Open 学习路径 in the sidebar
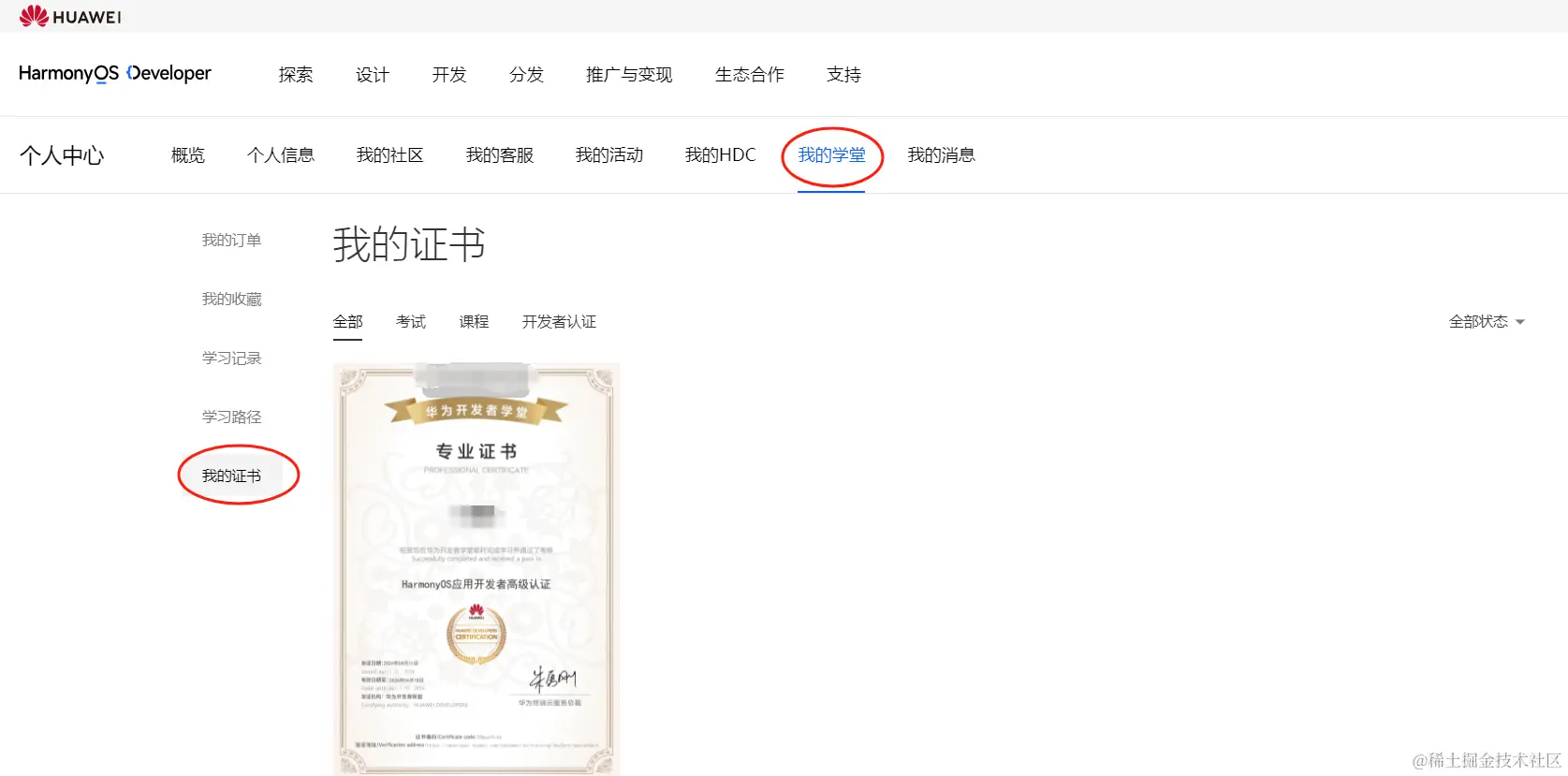 coord(231,417)
